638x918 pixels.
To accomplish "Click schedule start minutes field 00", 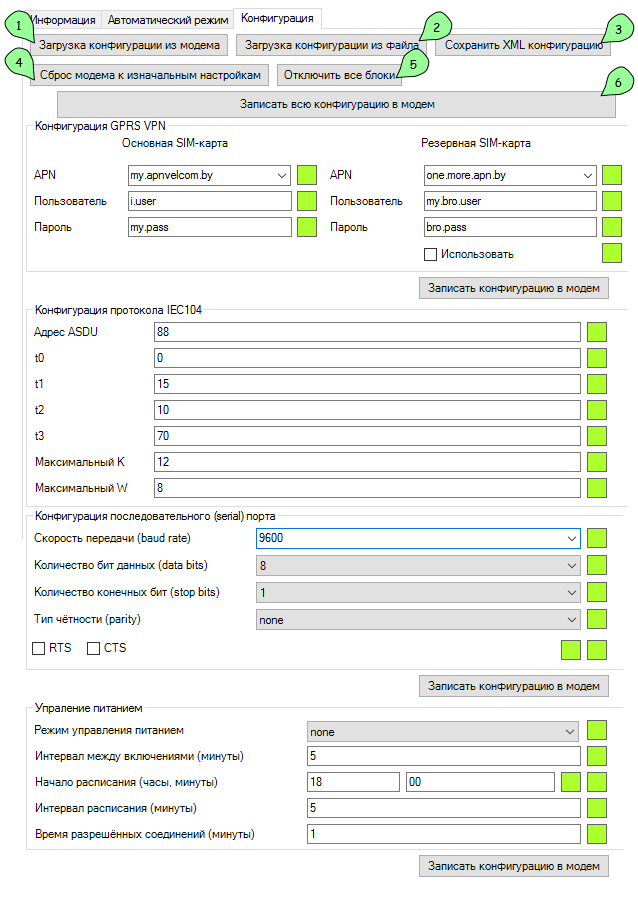I will (x=480, y=782).
